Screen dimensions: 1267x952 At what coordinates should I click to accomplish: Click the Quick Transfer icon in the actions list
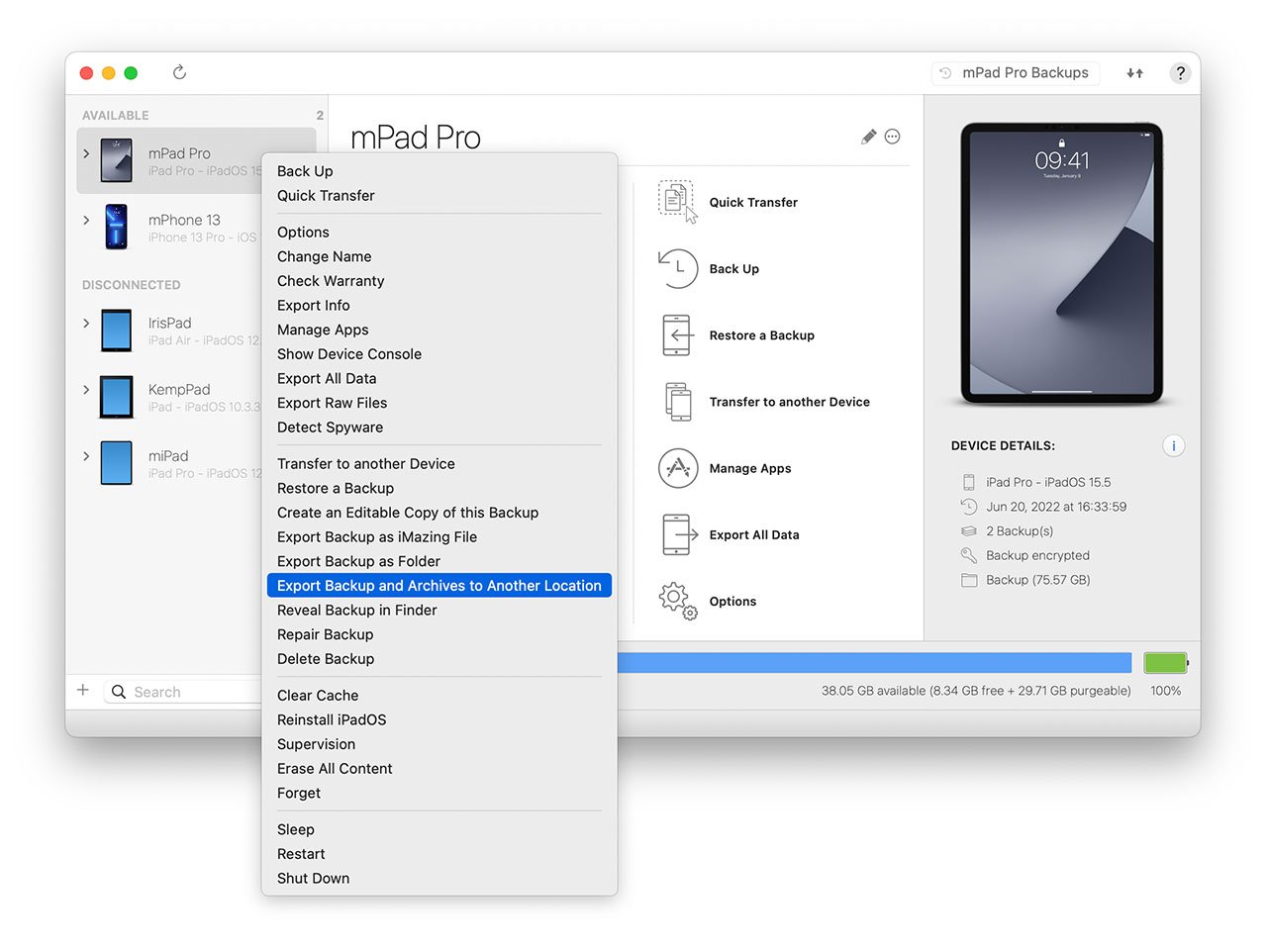point(678,202)
